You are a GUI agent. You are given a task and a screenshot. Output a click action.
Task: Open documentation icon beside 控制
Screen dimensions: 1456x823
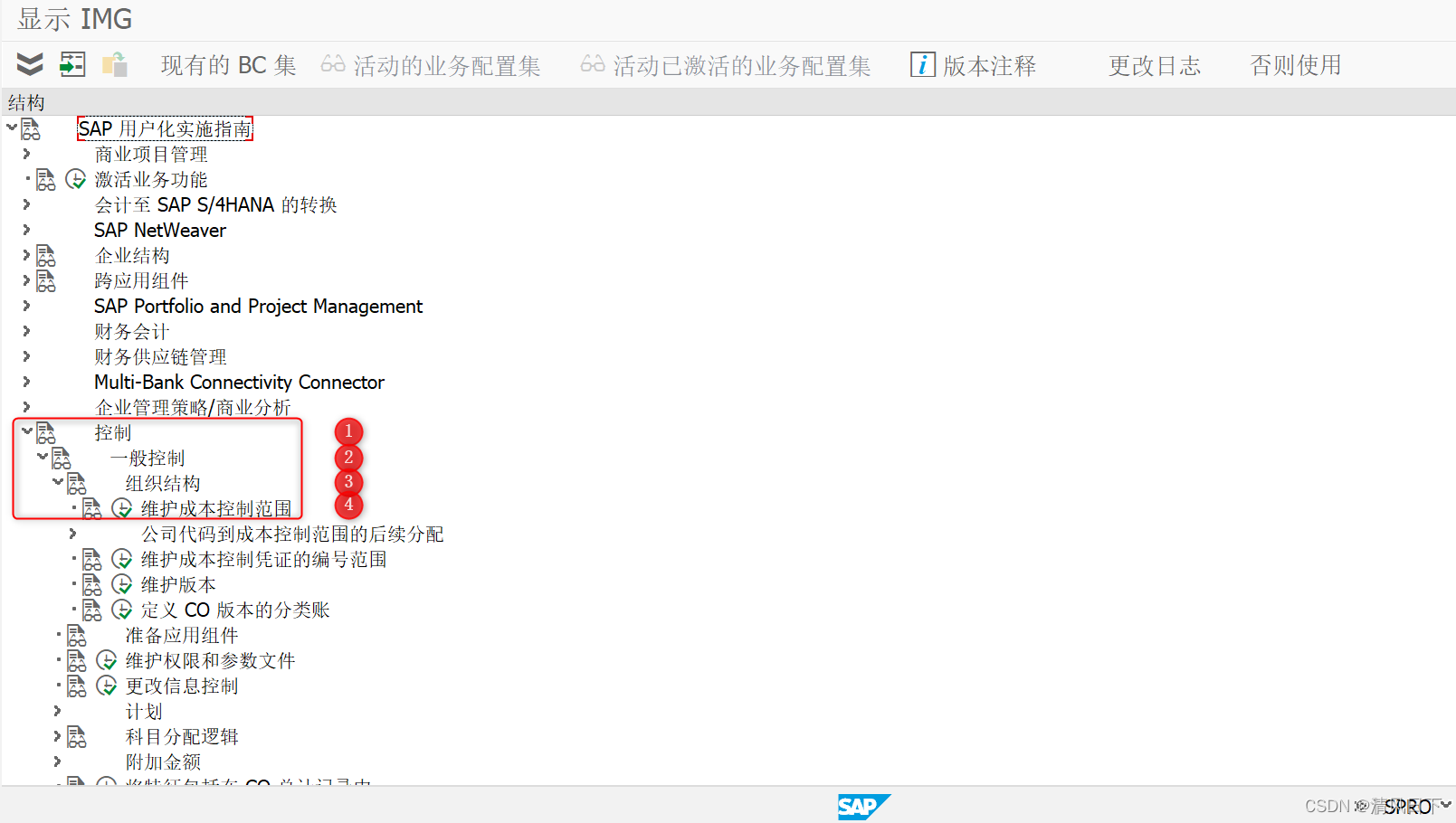click(x=46, y=433)
